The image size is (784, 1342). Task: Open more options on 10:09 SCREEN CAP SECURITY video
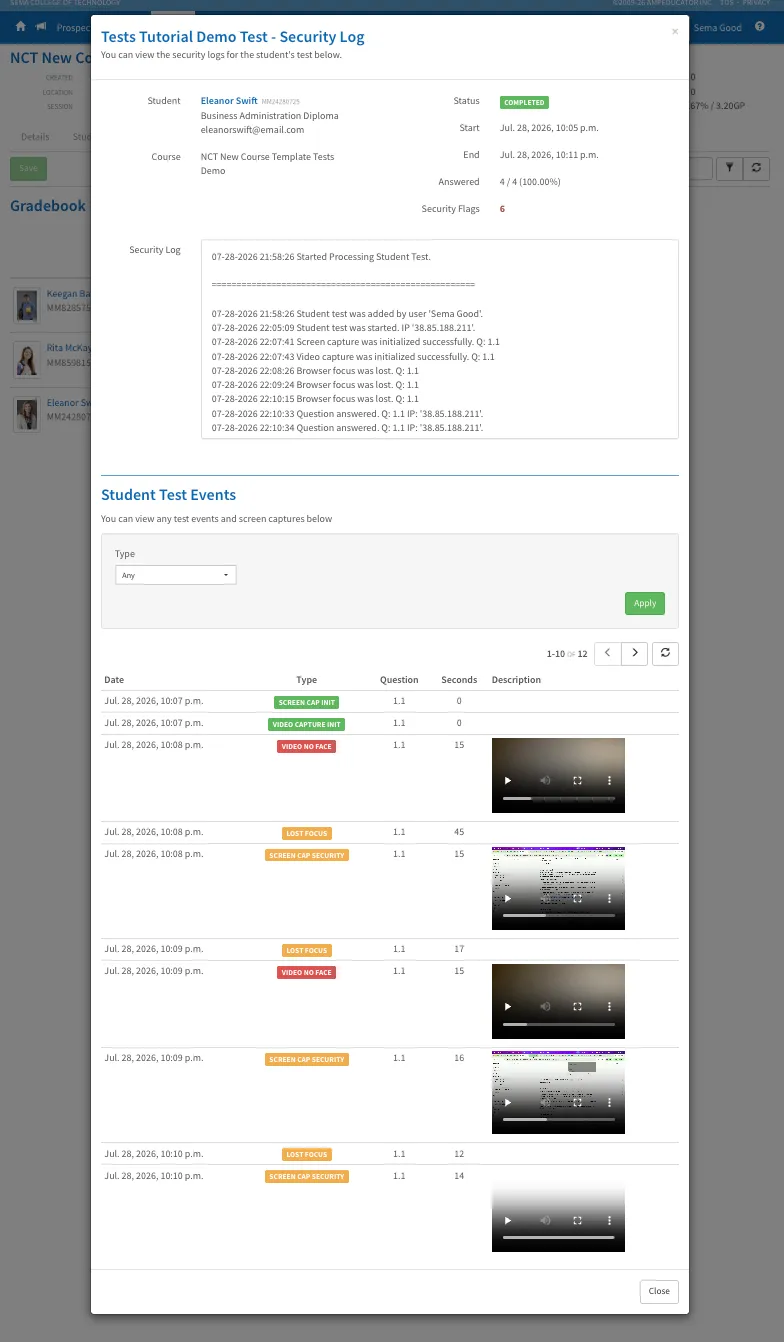coord(610,1102)
